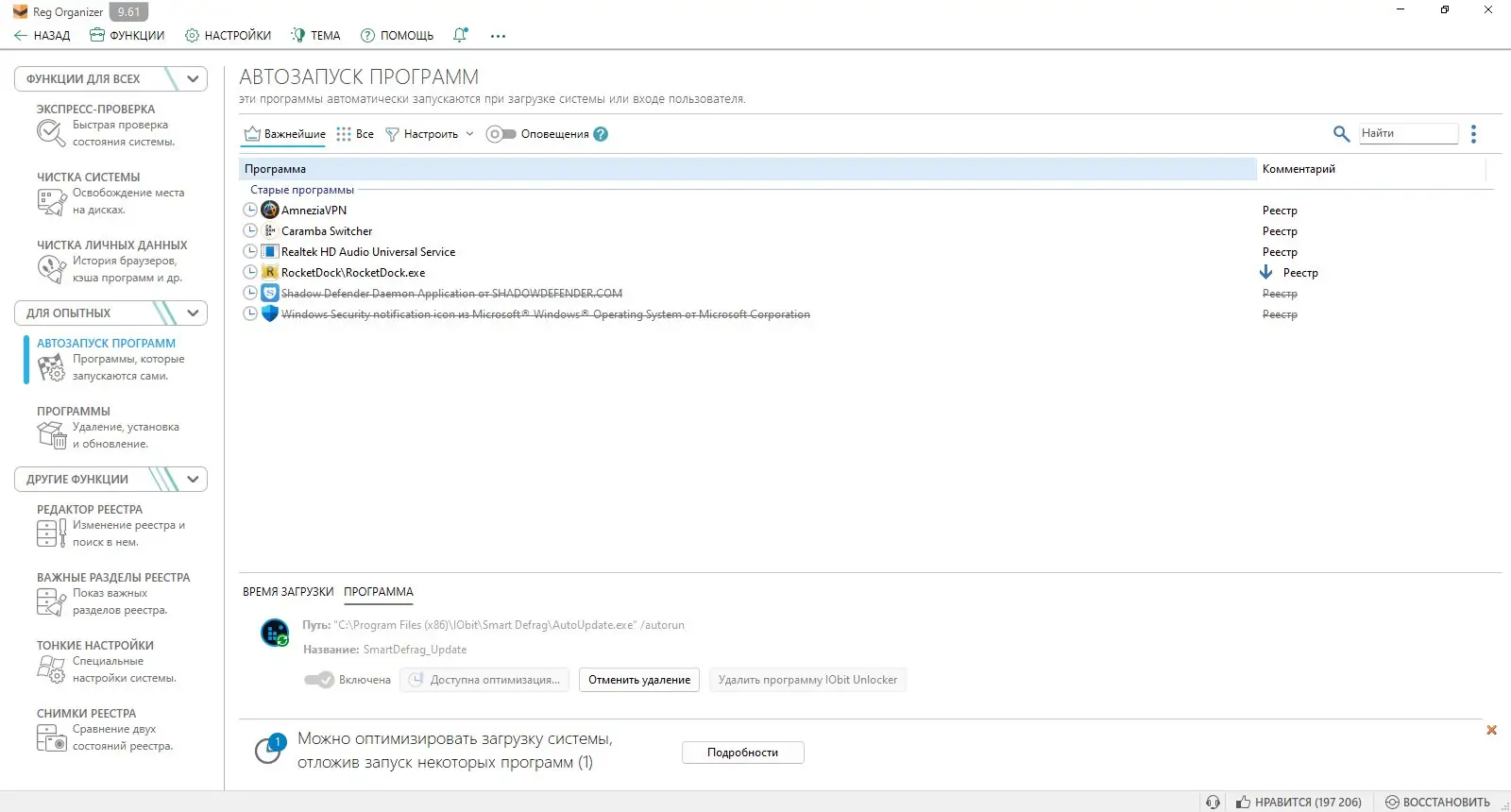Click the Caramba Switcher program icon
Image resolution: width=1511 pixels, height=812 pixels.
270,230
